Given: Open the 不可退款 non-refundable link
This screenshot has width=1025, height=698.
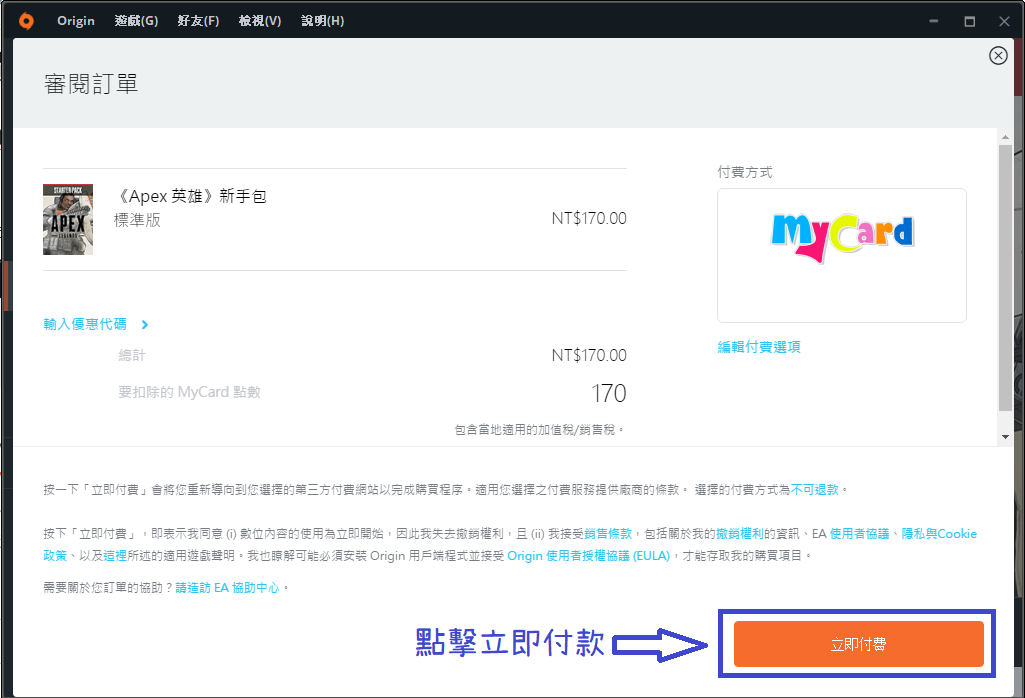Looking at the screenshot, I should tap(815, 490).
